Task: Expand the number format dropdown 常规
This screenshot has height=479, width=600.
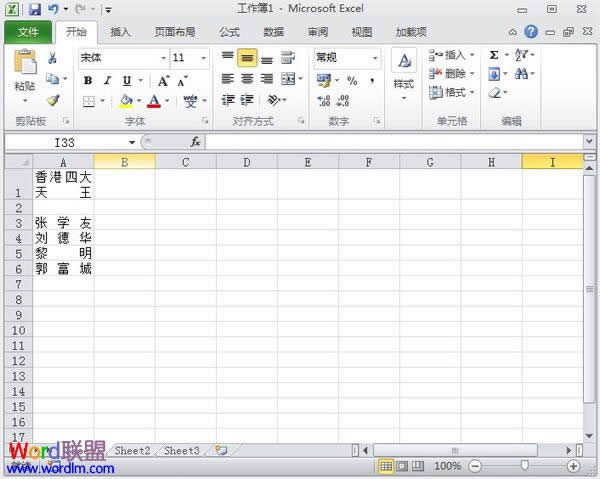Action: [x=347, y=58]
